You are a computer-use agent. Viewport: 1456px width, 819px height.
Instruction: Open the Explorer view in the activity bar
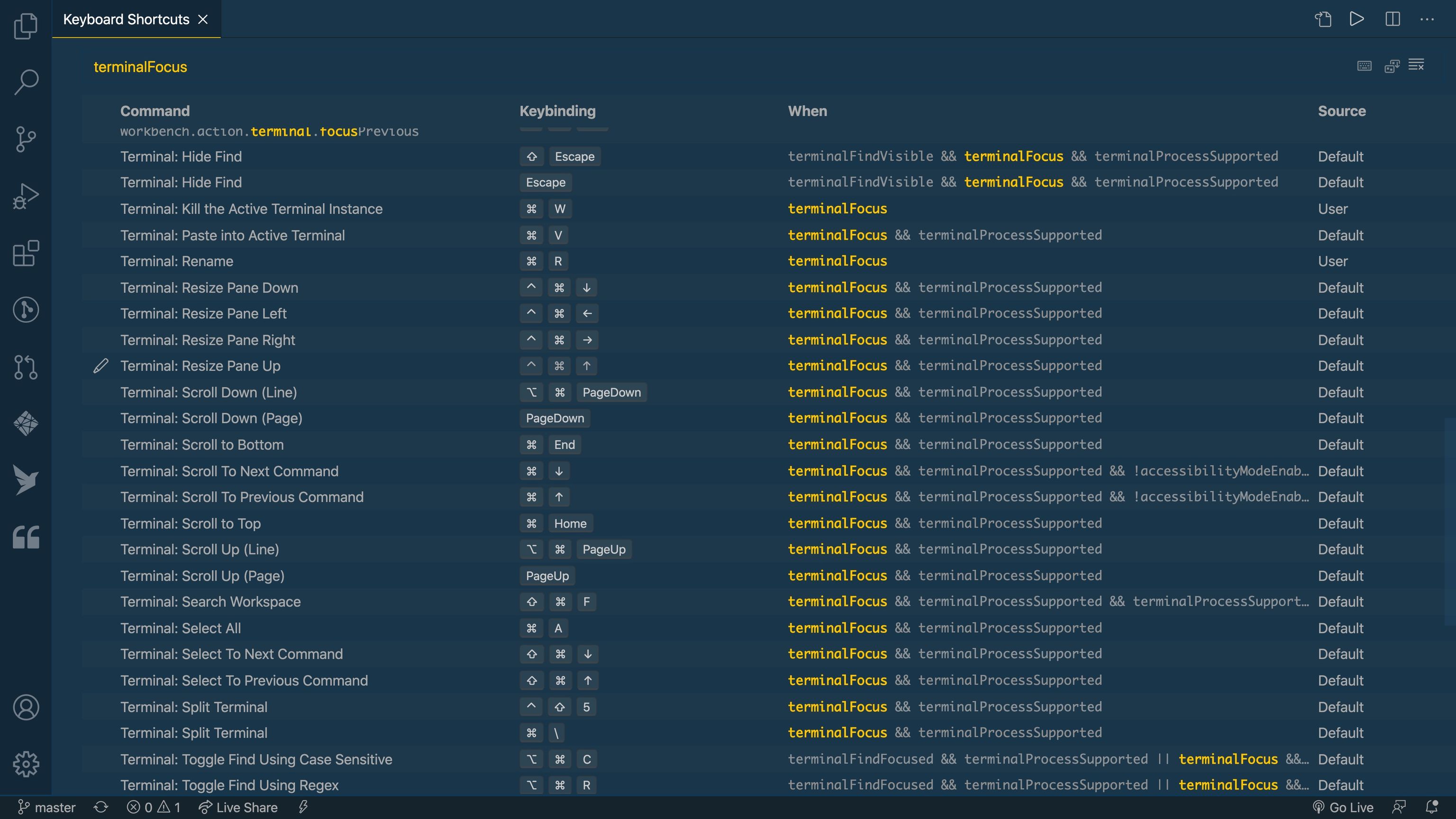pyautogui.click(x=26, y=26)
